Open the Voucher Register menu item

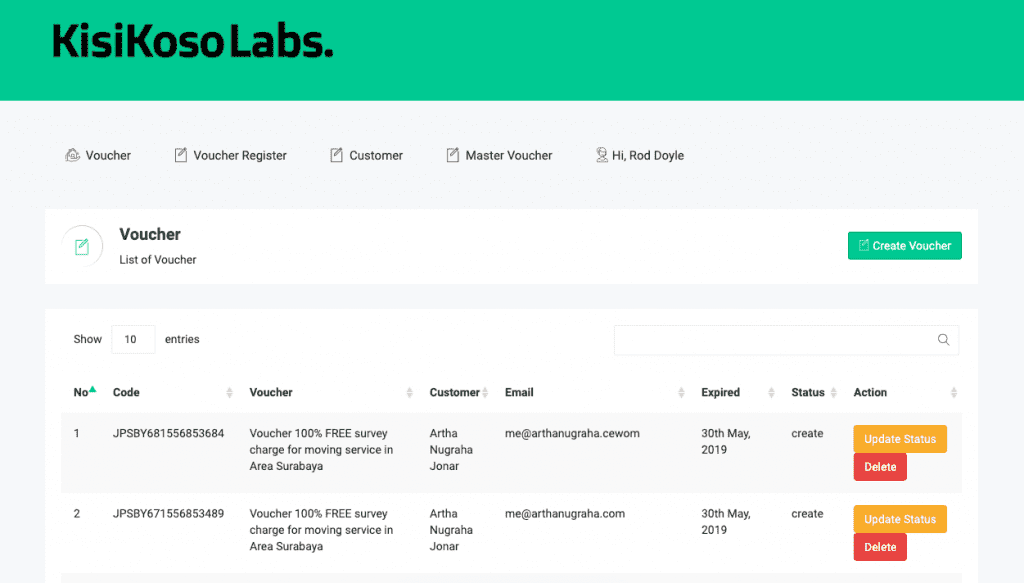coord(239,155)
